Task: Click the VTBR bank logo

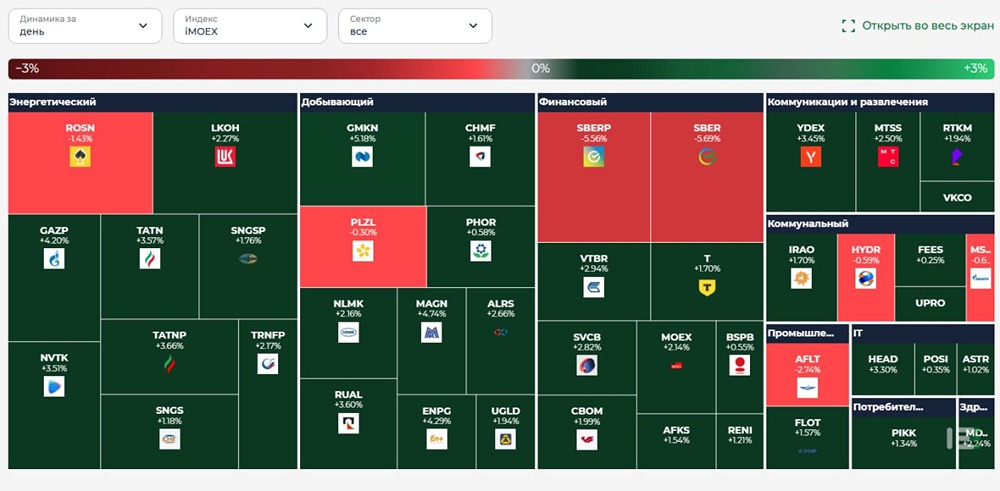Action: click(594, 287)
